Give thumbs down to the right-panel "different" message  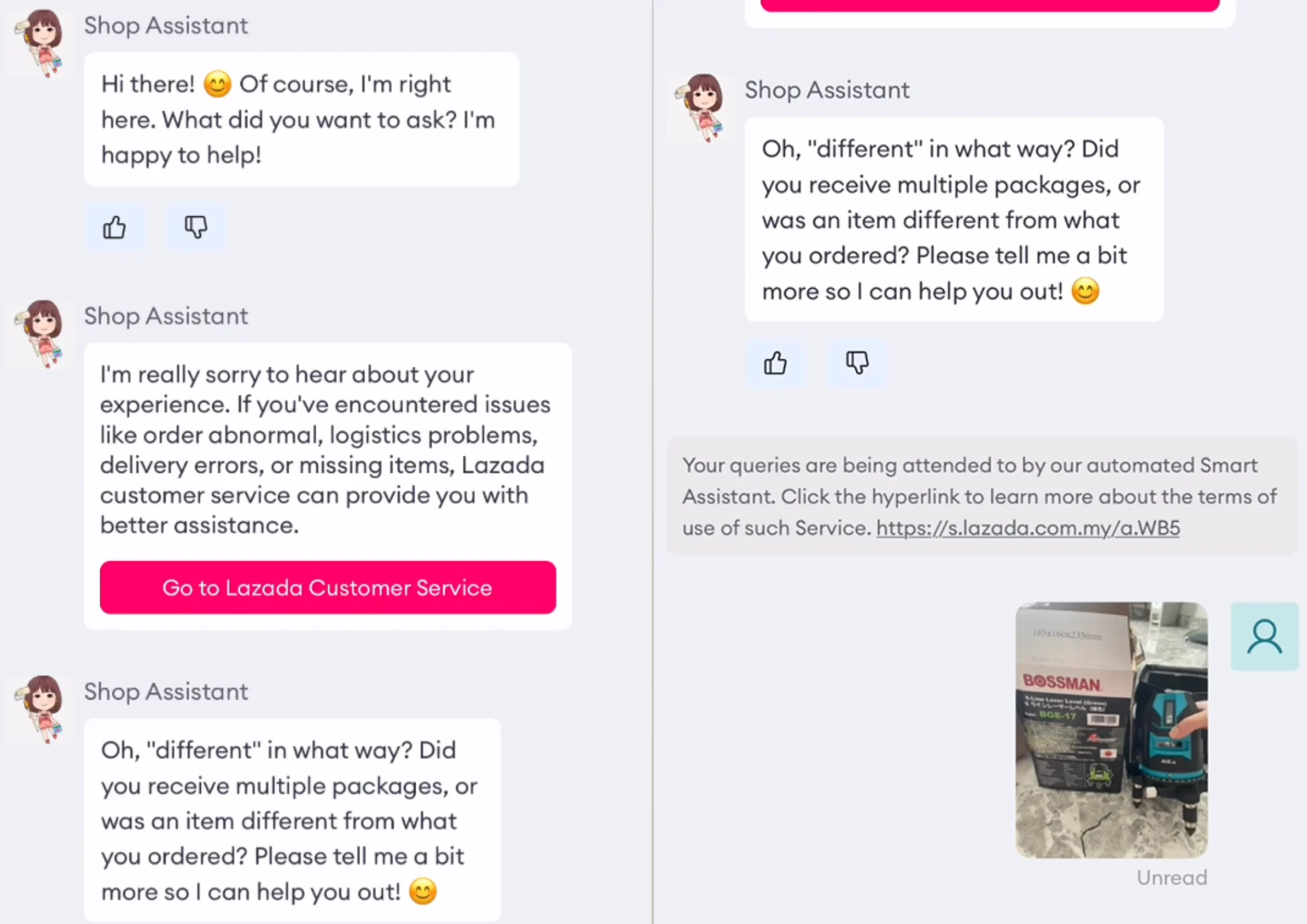pos(857,363)
